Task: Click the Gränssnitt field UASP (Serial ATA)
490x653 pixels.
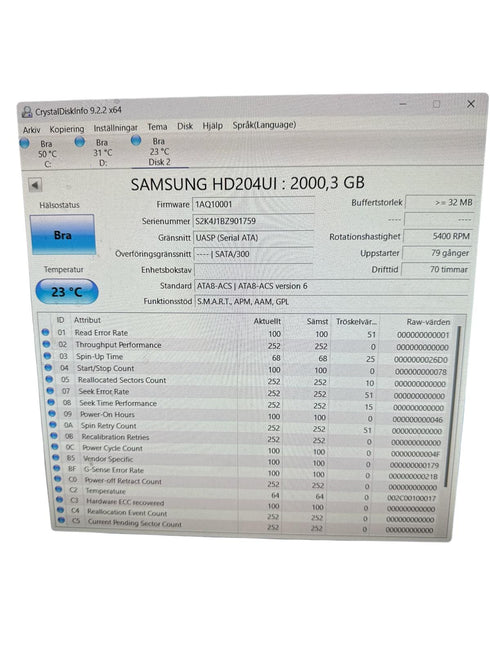Action: [x=253, y=238]
